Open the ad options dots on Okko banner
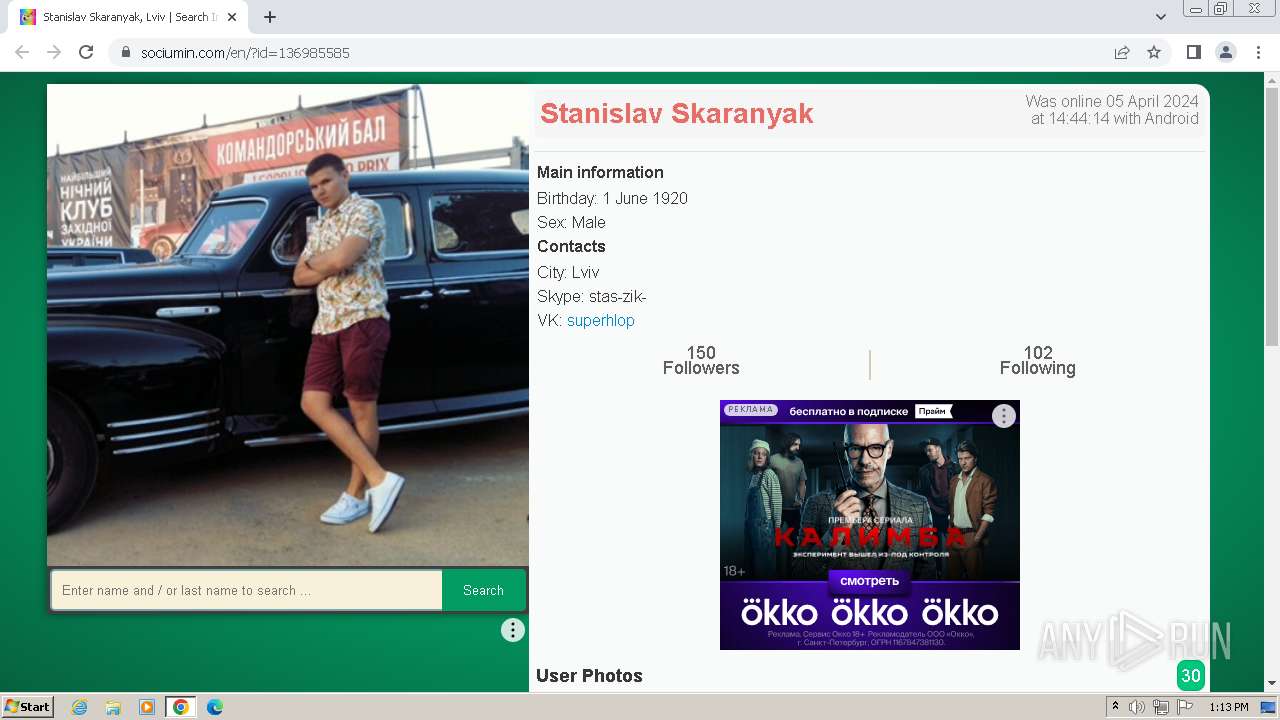This screenshot has height=720, width=1280. pos(1004,416)
